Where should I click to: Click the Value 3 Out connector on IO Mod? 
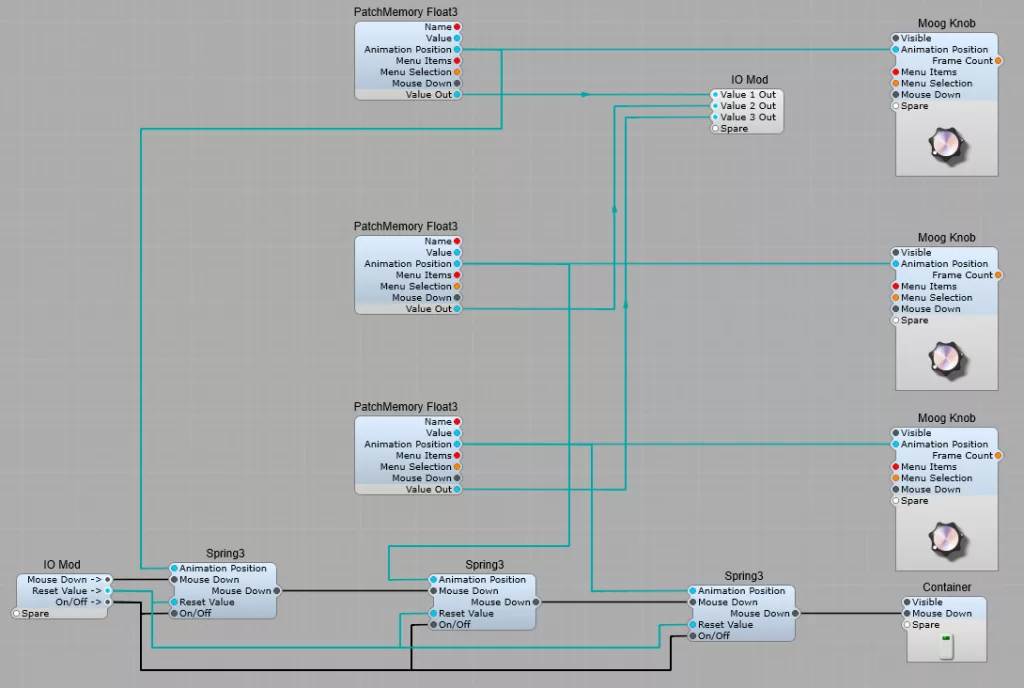715,117
